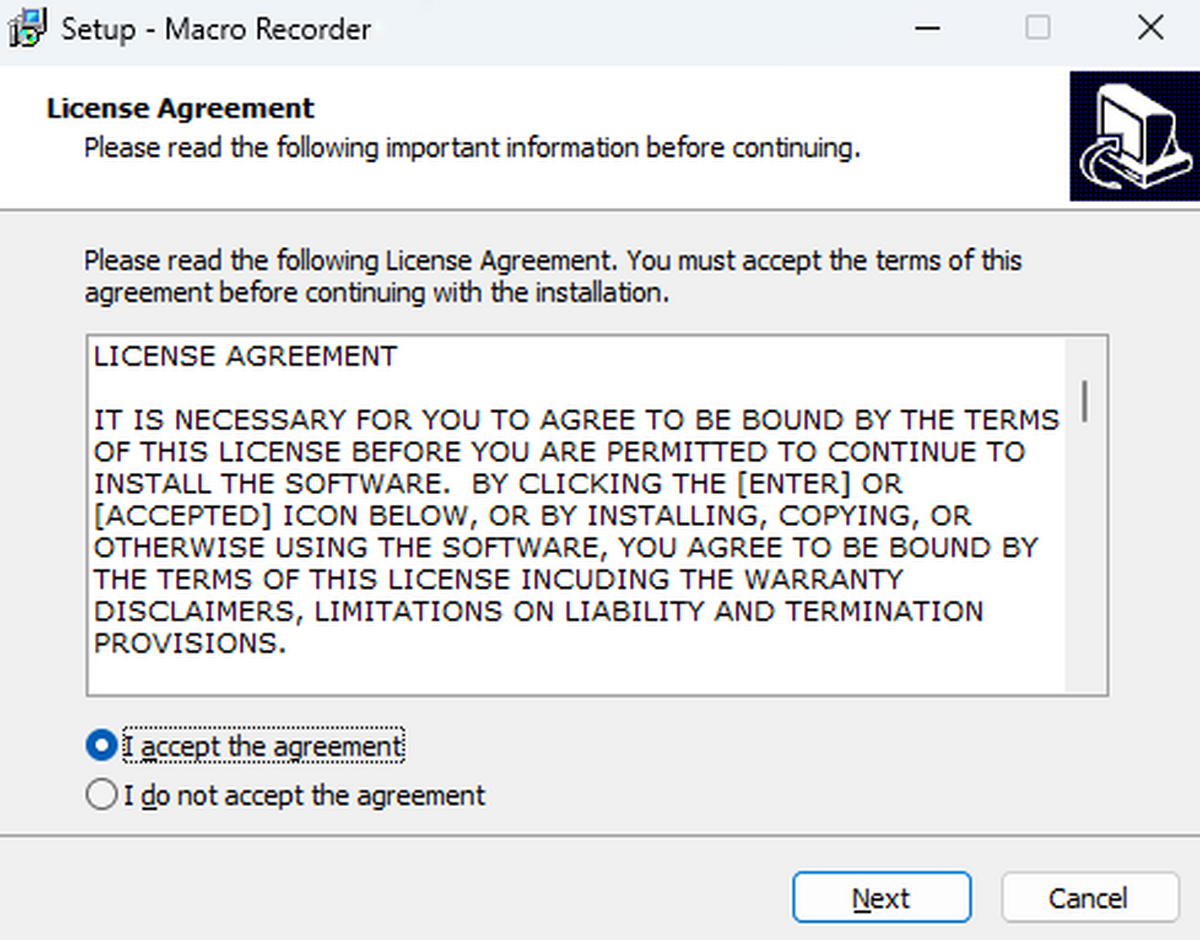The width and height of the screenshot is (1200, 940).
Task: Click the blank area below the license paragraph
Action: [x=575, y=674]
